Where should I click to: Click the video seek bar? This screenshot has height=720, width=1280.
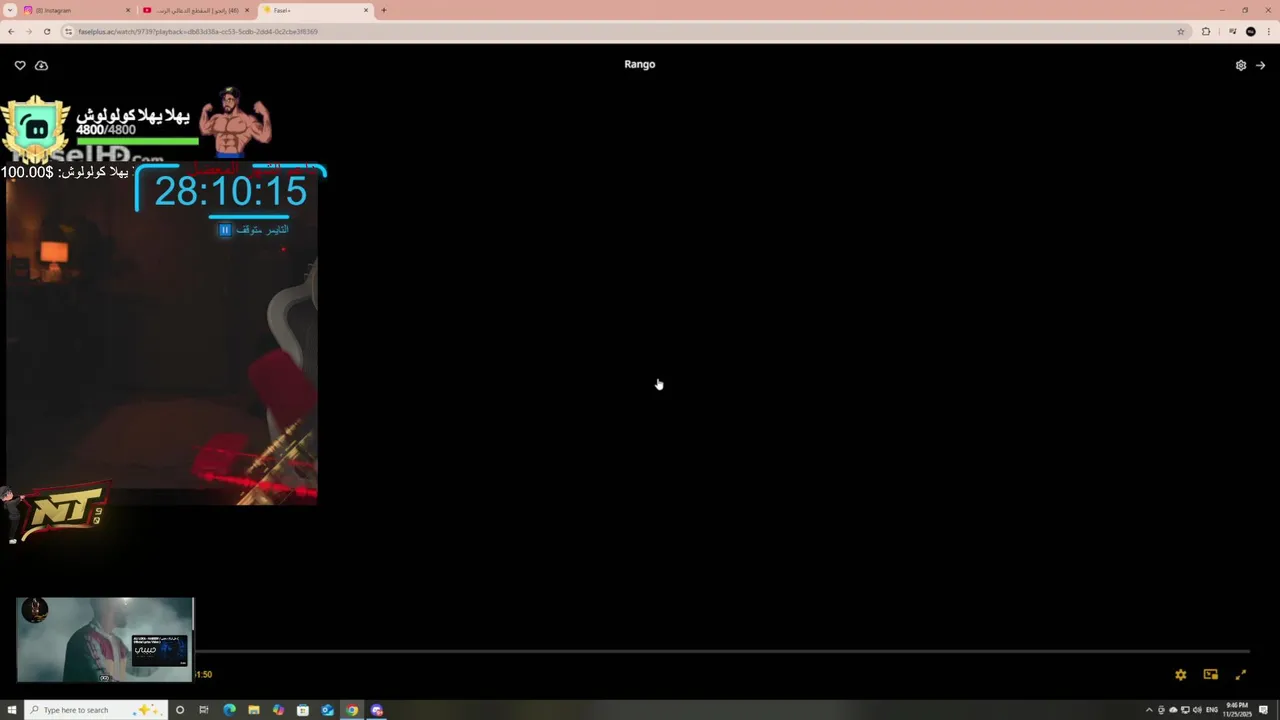coord(720,651)
